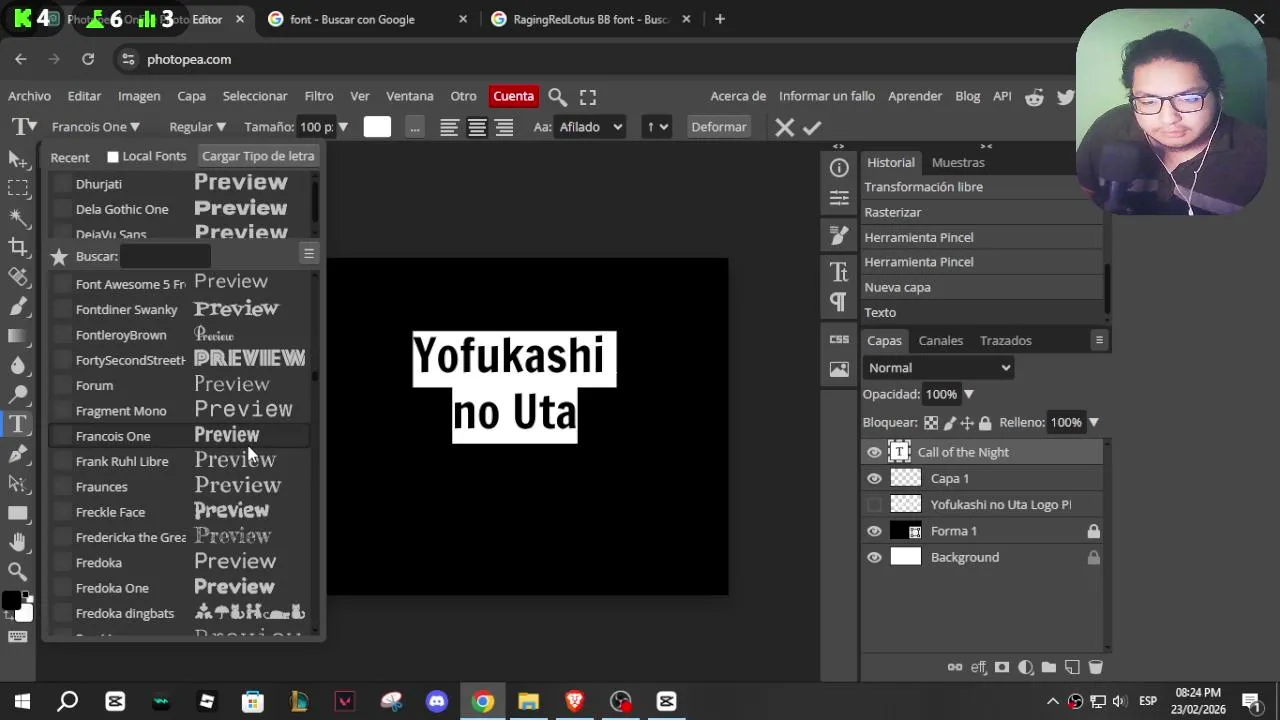Select the Move tool
Screen dimensions: 1280x720
pyautogui.click(x=17, y=159)
